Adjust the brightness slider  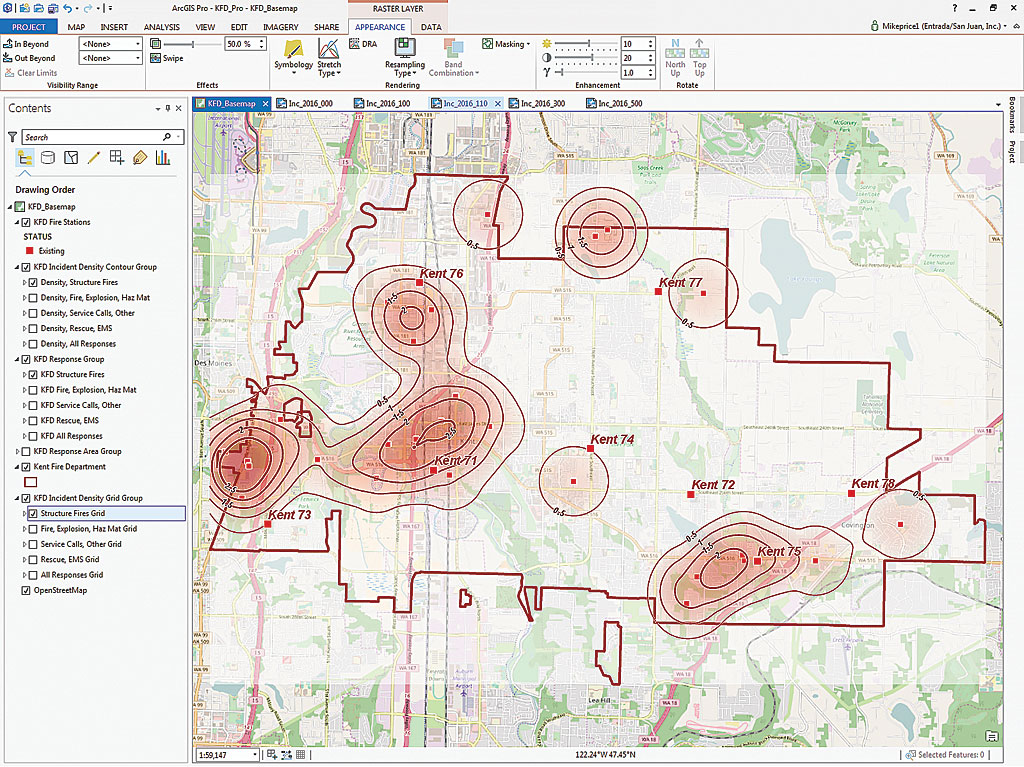tap(586, 44)
